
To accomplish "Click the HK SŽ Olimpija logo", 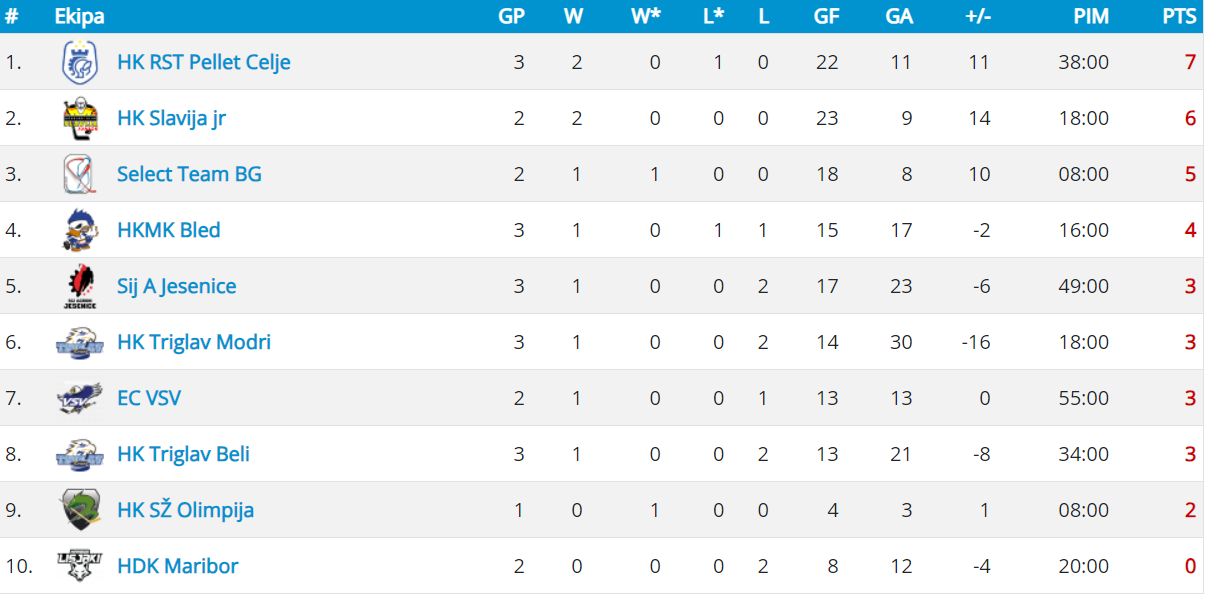I will tap(80, 510).
